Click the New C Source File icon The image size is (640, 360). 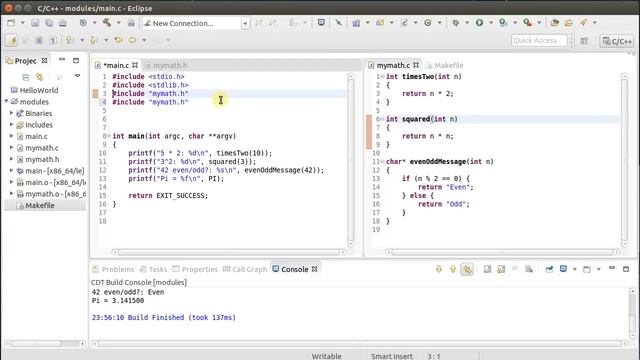pos(404,23)
